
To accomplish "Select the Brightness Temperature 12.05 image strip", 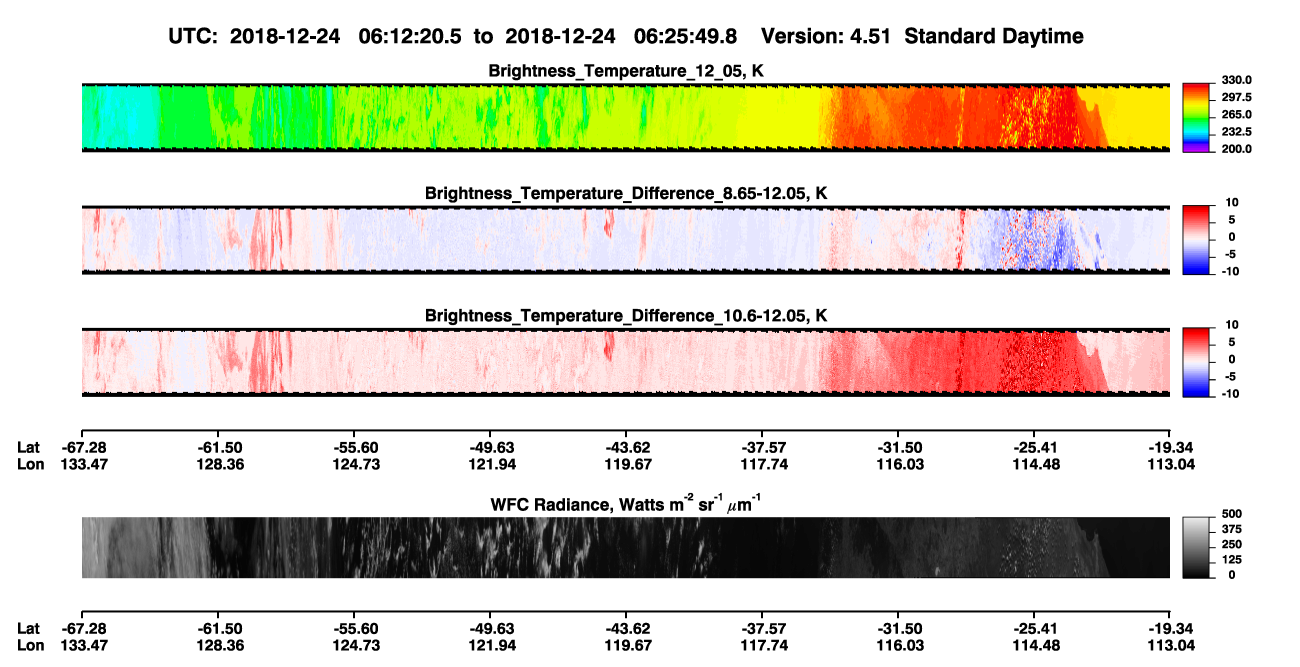I will tap(625, 117).
